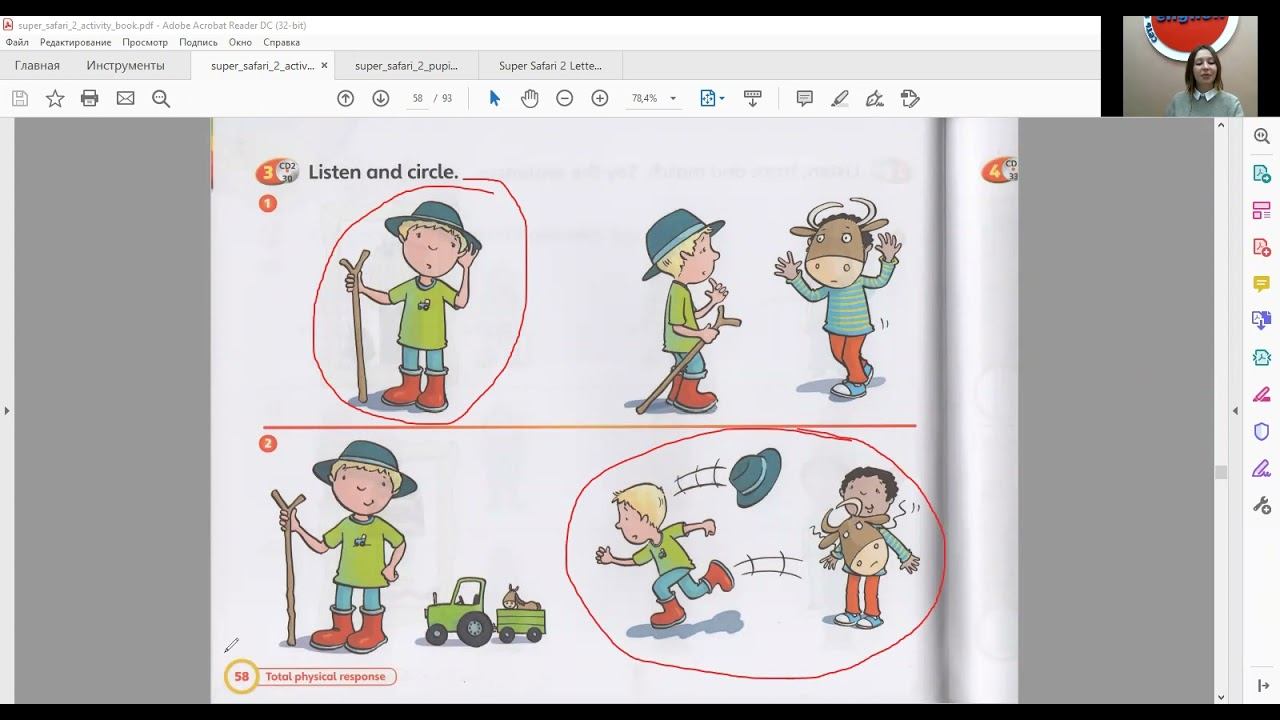Viewport: 1280px width, 720px height.
Task: Click the stamp tool icon
Action: pos(909,98)
